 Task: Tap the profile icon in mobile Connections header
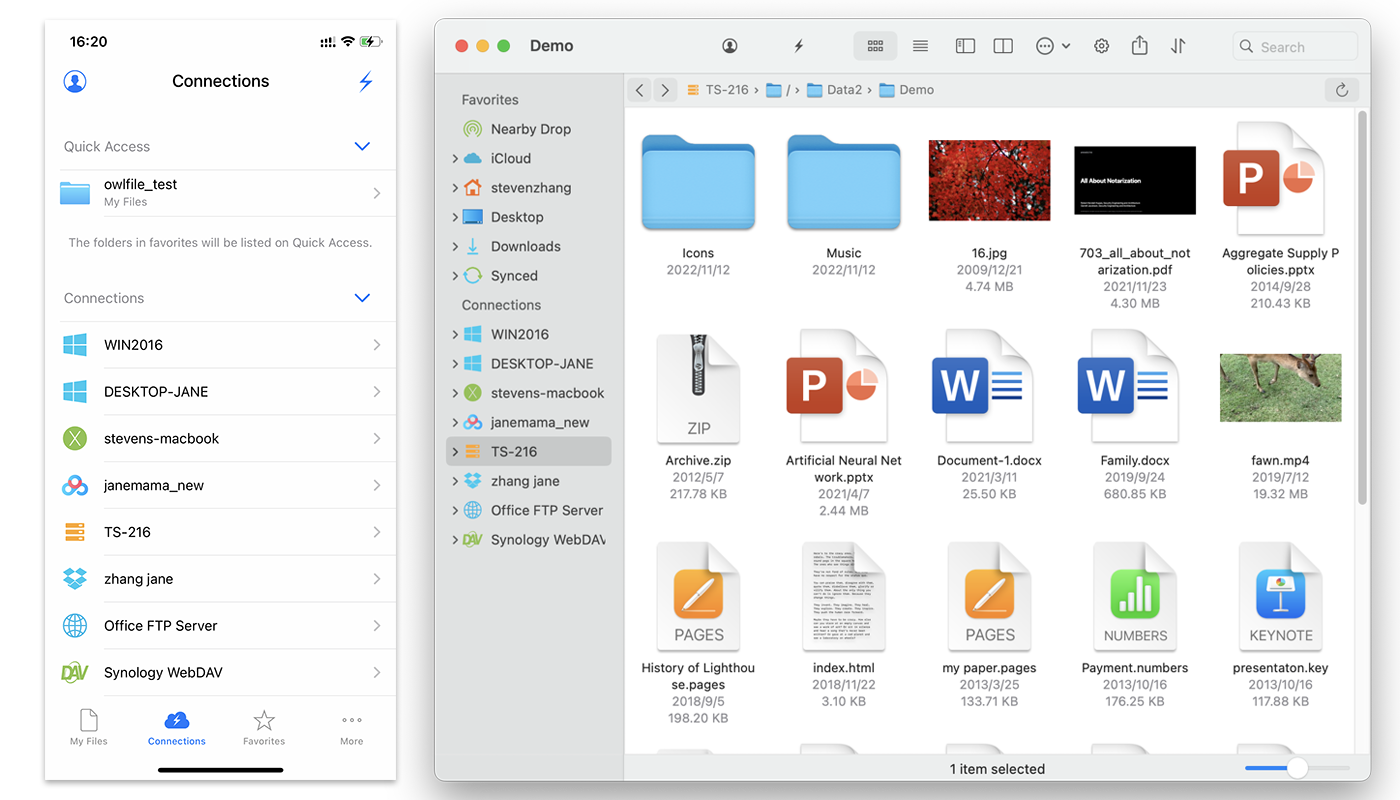pyautogui.click(x=75, y=82)
